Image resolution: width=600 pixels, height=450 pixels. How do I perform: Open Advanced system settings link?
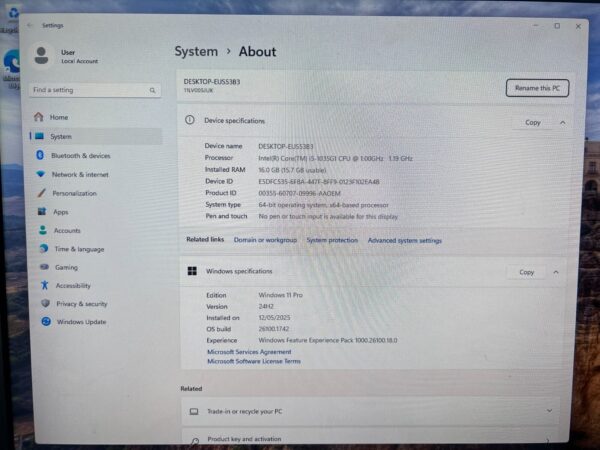[x=404, y=240]
